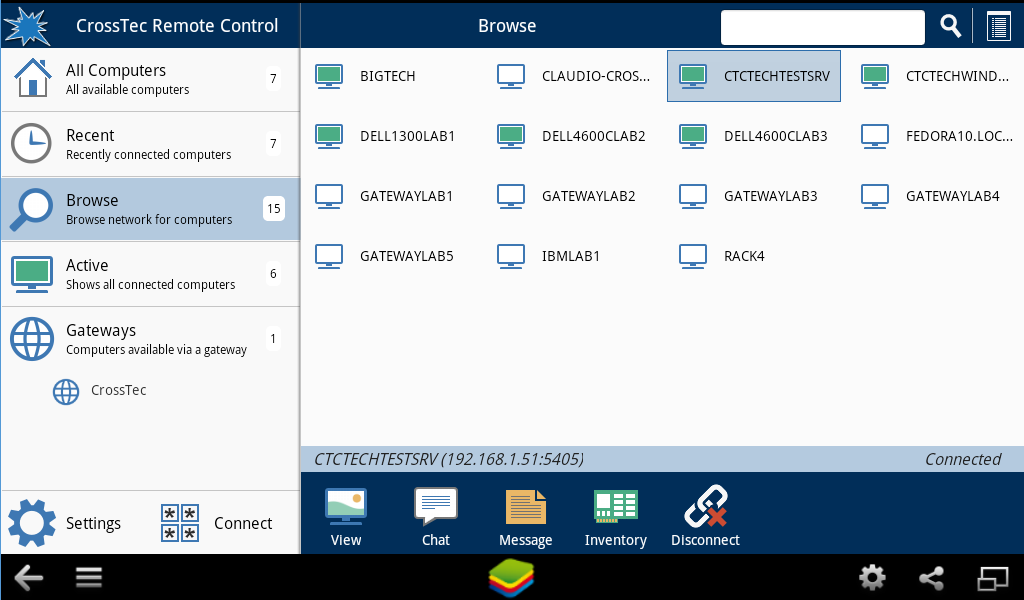Click the search magnifier icon

950,26
